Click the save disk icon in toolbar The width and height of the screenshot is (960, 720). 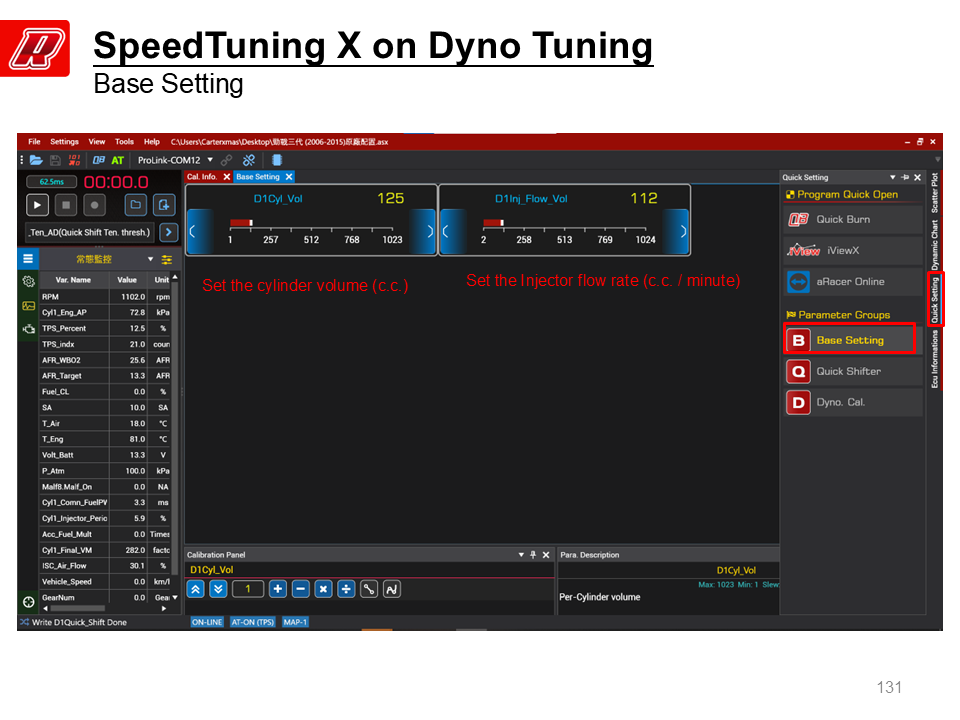(x=55, y=160)
